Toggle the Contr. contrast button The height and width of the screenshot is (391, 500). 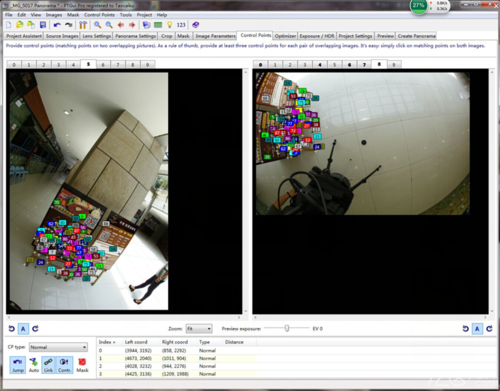click(x=64, y=365)
